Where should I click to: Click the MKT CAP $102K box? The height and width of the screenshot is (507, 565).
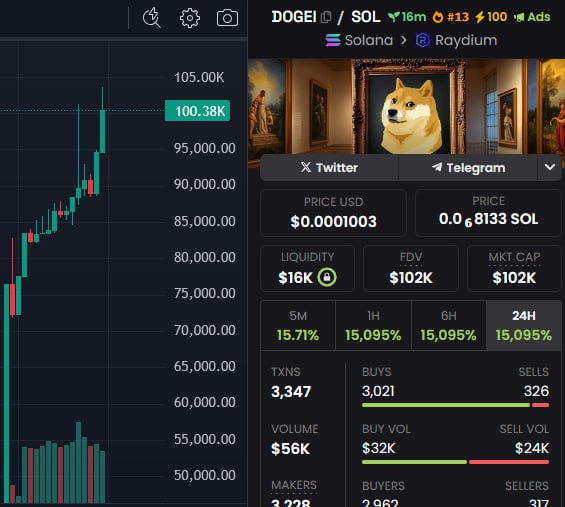tap(514, 268)
